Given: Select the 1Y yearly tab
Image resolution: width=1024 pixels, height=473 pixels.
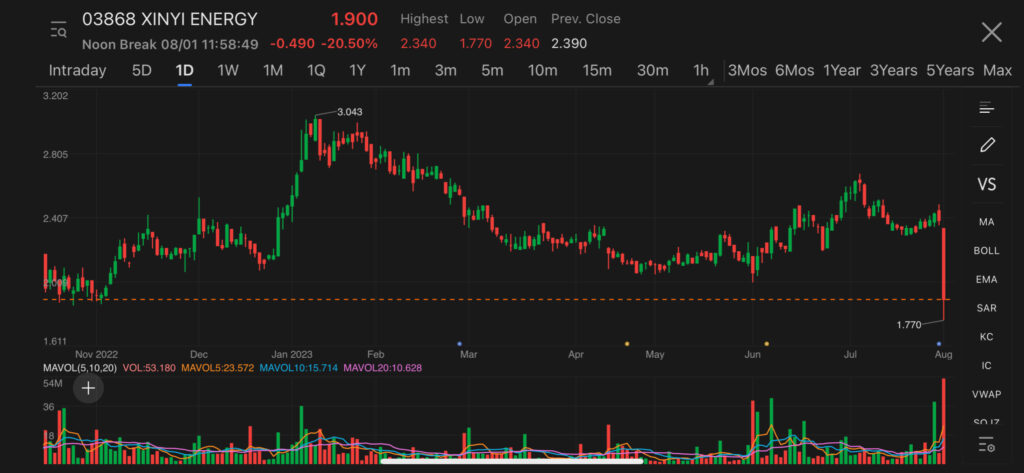Looking at the screenshot, I should 357,71.
